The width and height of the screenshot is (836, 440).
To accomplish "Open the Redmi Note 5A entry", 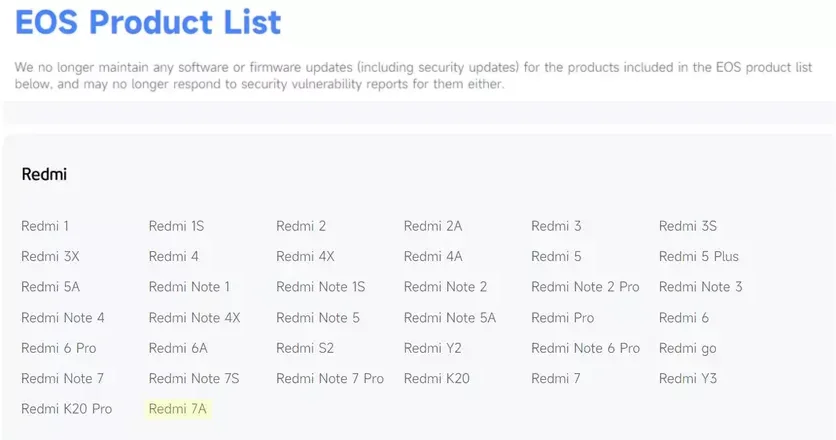I will point(450,318).
